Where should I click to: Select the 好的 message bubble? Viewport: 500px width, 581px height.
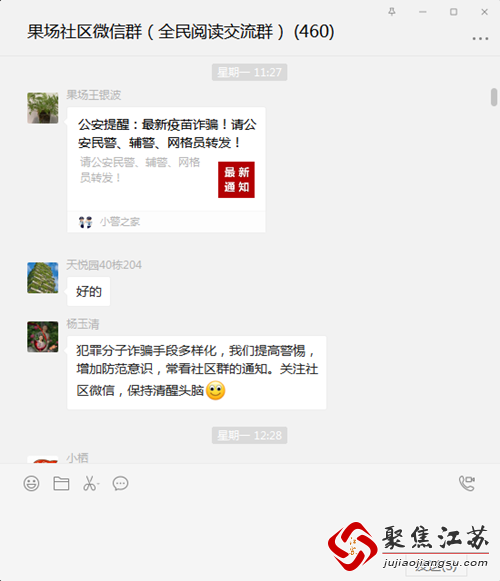[89, 292]
